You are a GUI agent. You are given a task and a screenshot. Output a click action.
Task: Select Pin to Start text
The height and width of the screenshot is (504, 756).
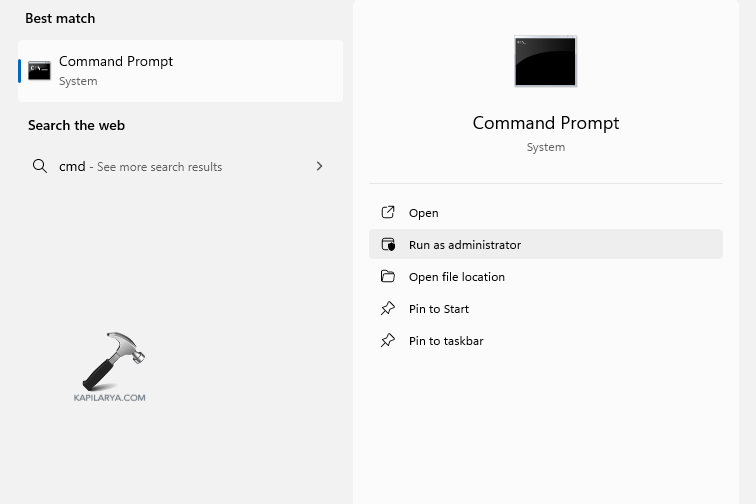(439, 309)
